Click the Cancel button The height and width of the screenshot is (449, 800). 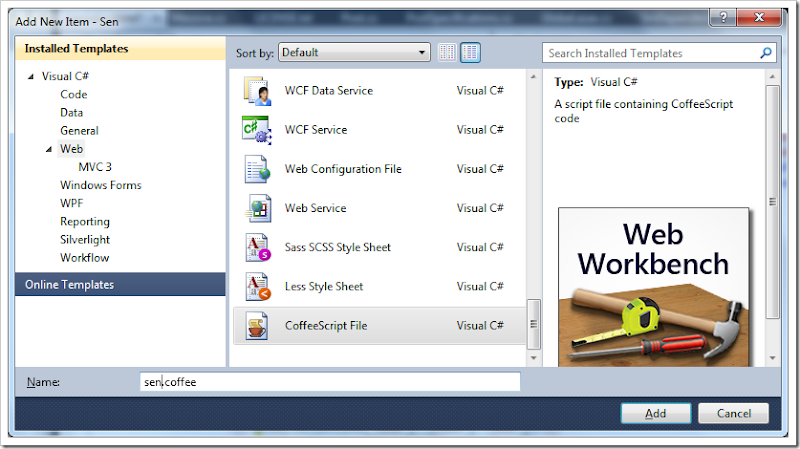(x=734, y=413)
